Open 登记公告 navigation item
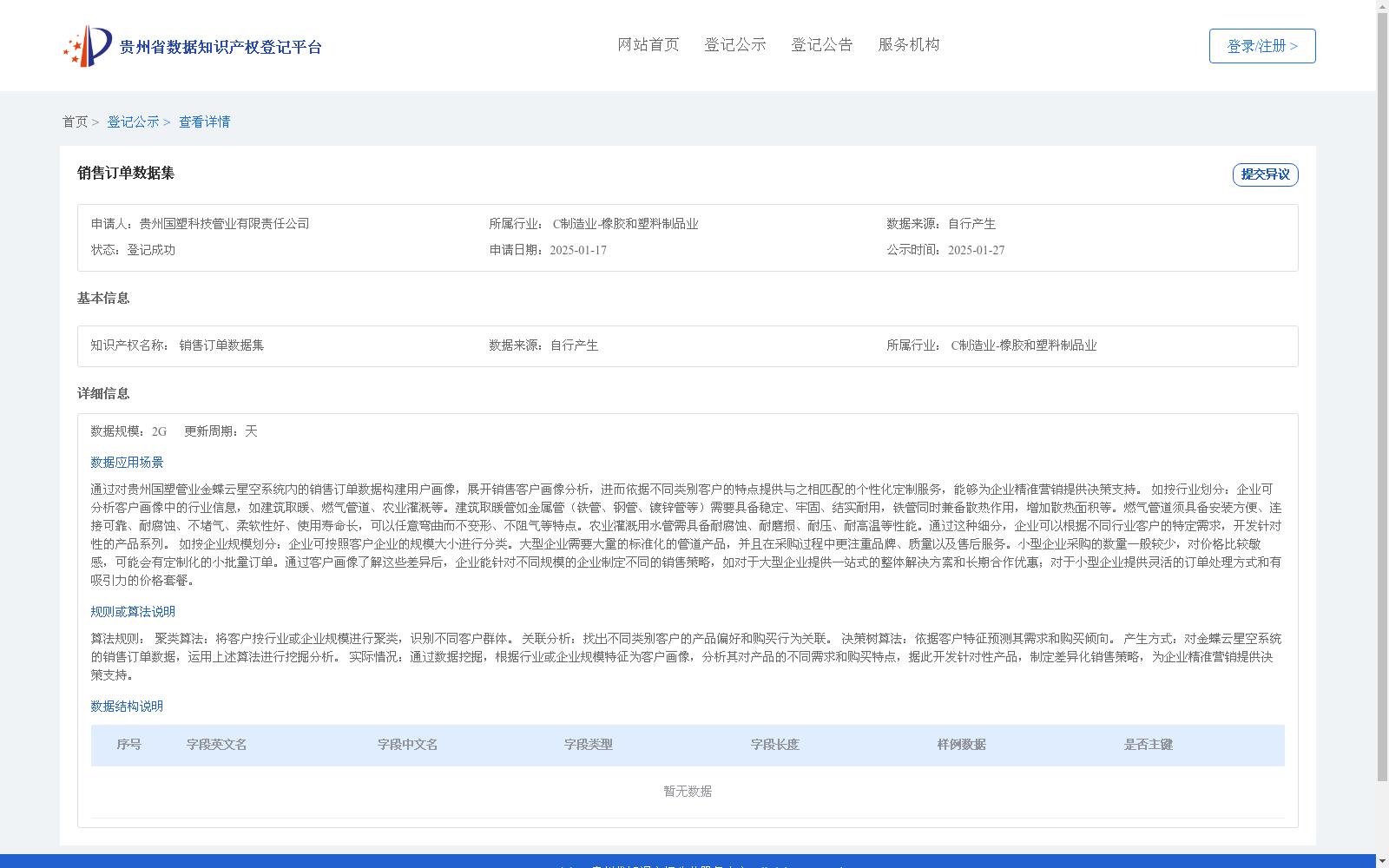1389x868 pixels. (822, 45)
